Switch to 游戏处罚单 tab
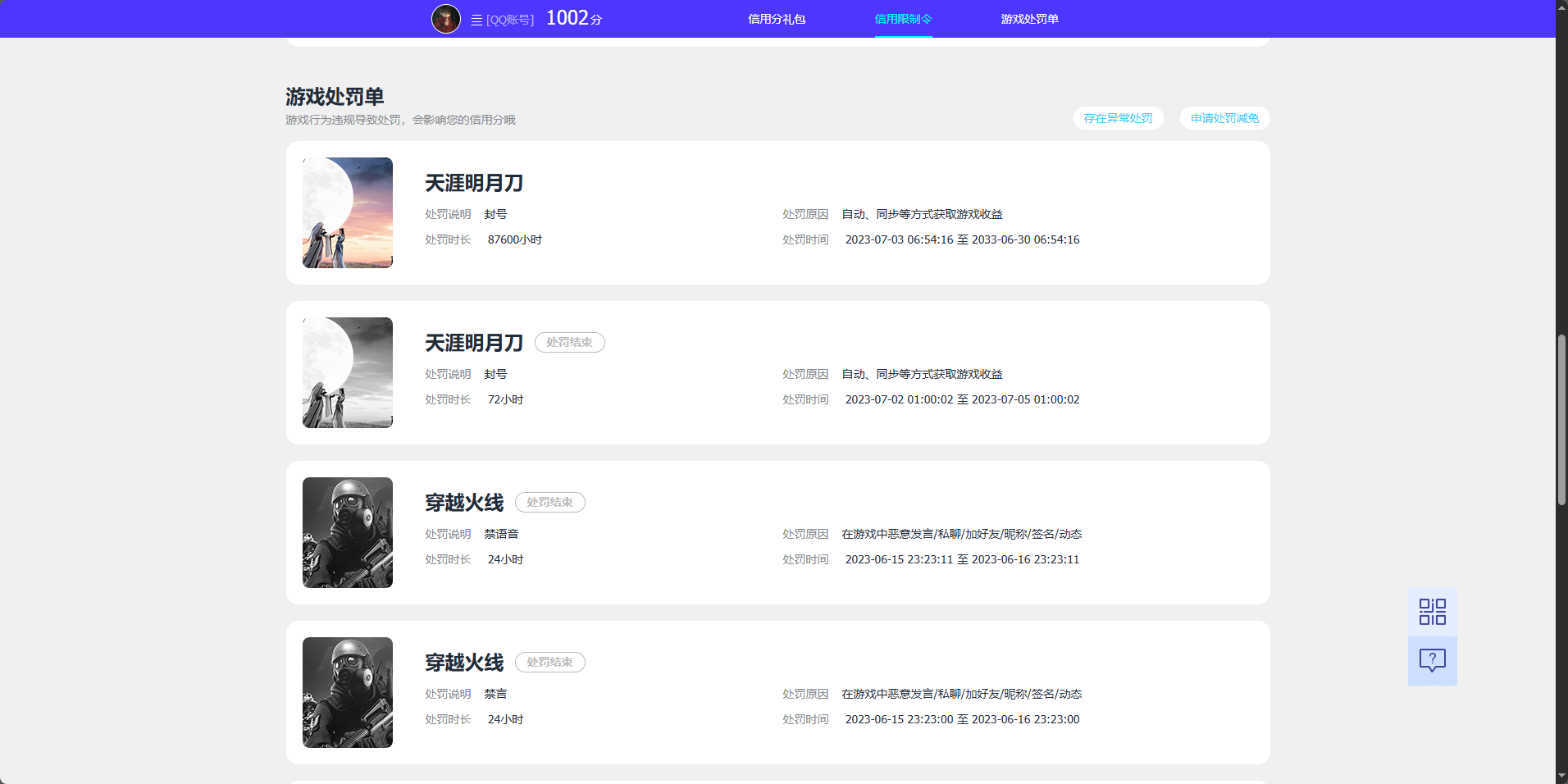 (1029, 19)
